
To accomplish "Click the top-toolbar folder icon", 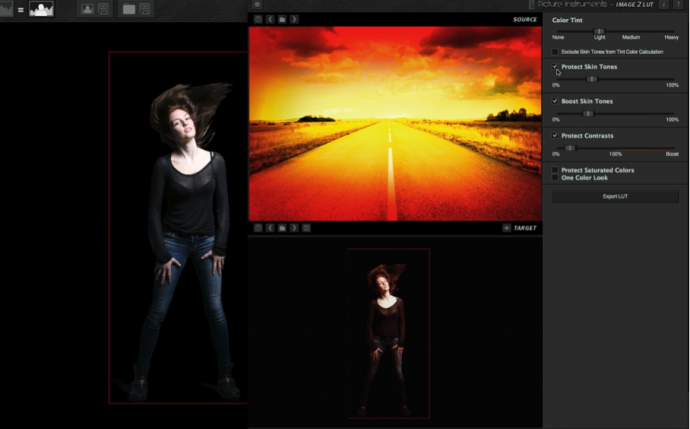I will coord(129,9).
